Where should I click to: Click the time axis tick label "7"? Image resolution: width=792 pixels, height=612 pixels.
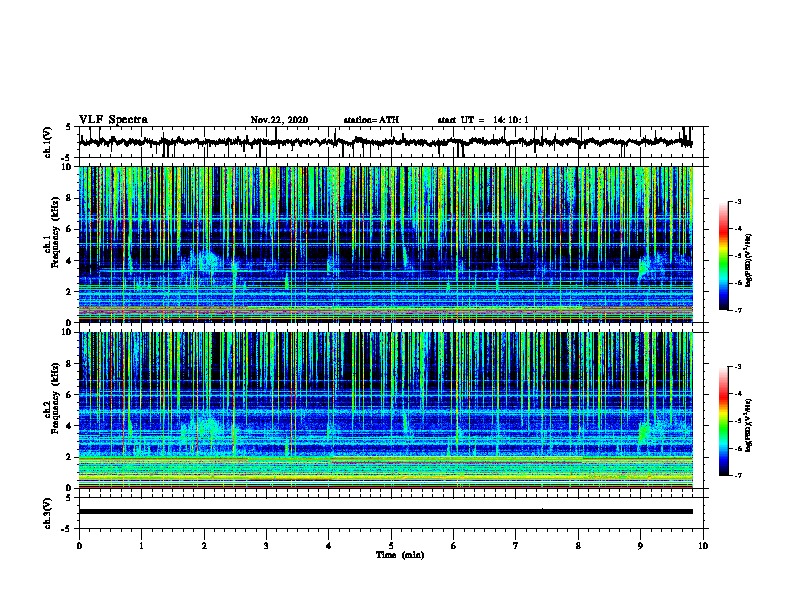[516, 546]
